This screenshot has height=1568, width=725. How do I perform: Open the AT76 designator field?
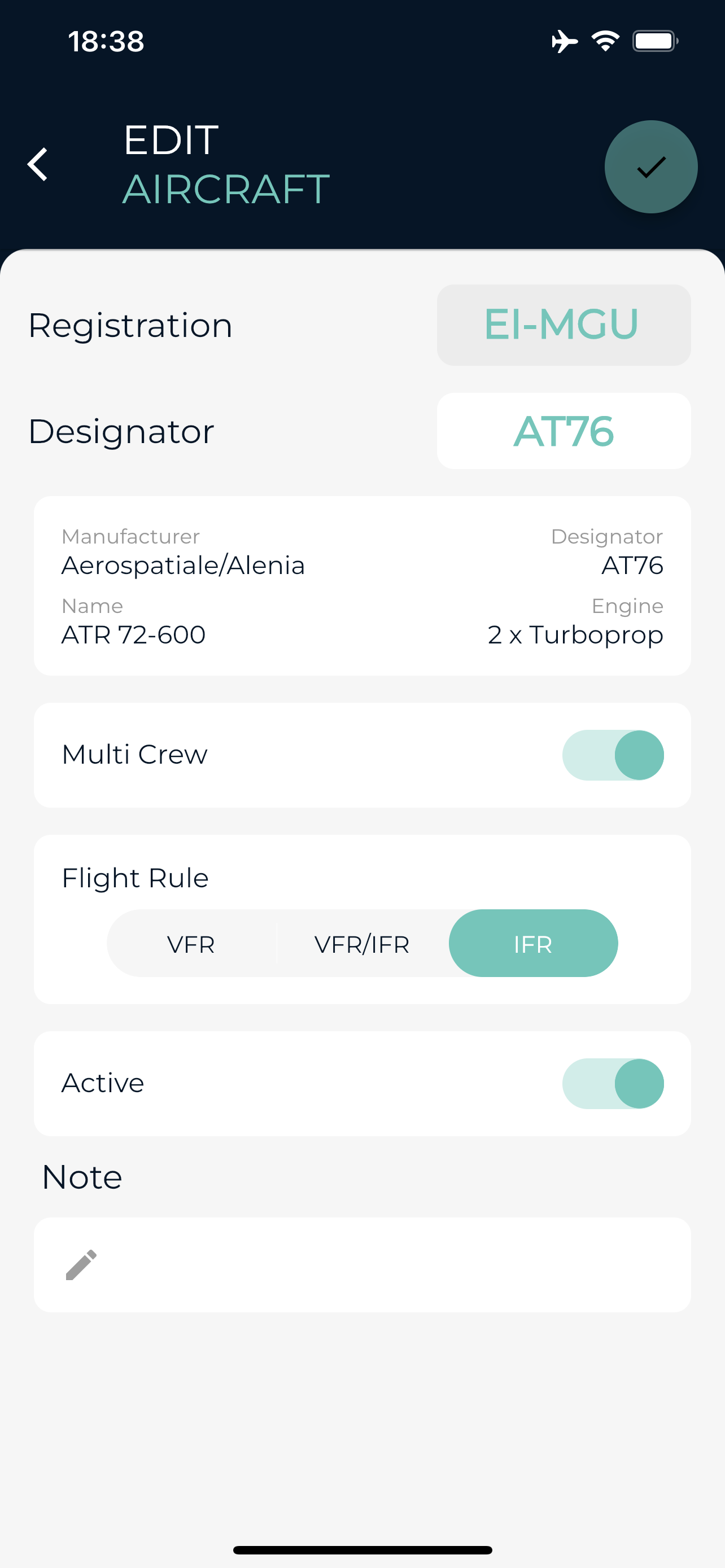[x=564, y=431]
